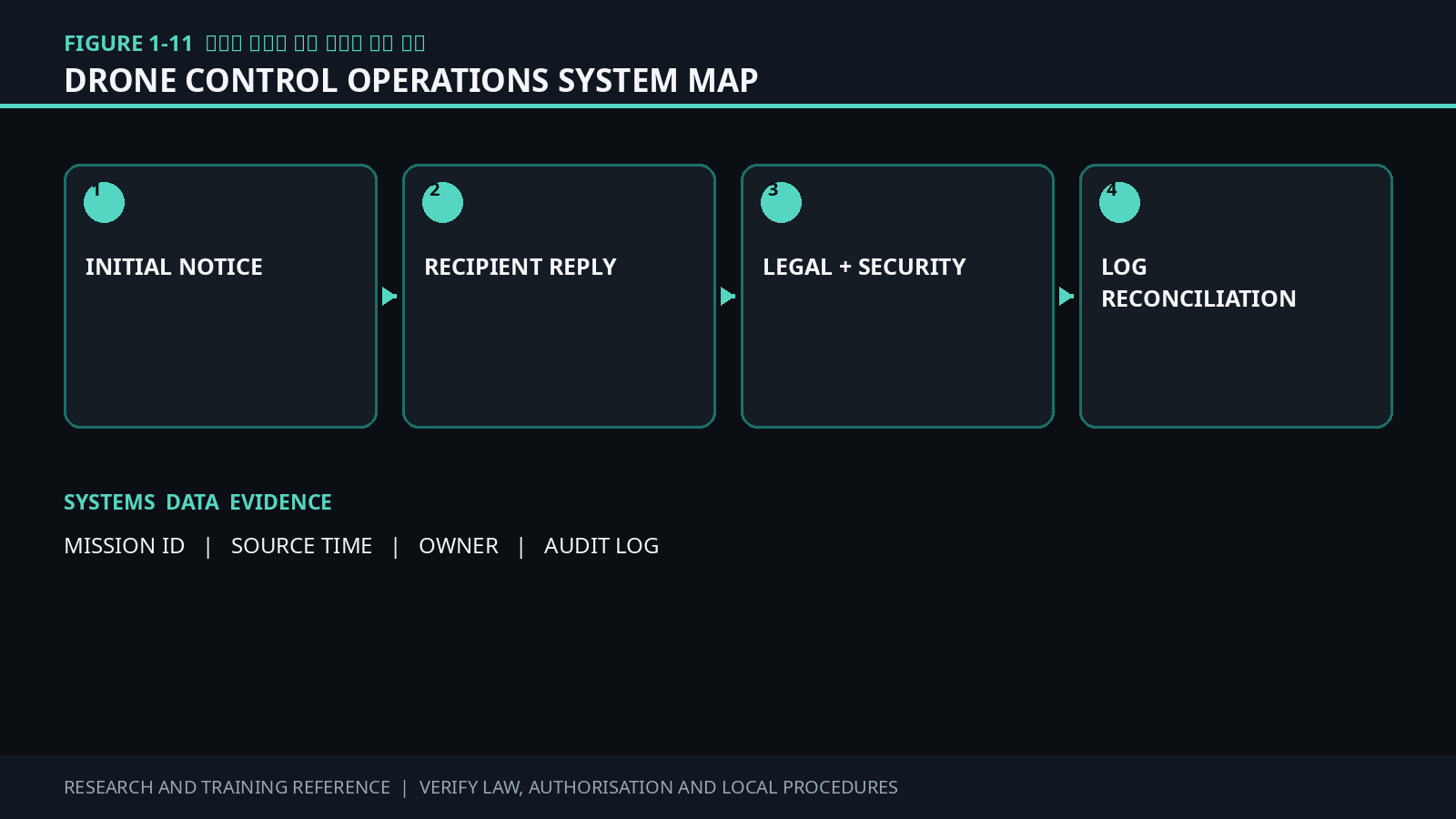Click the AUDIT LOG label
The width and height of the screenshot is (1456, 819).
[602, 545]
